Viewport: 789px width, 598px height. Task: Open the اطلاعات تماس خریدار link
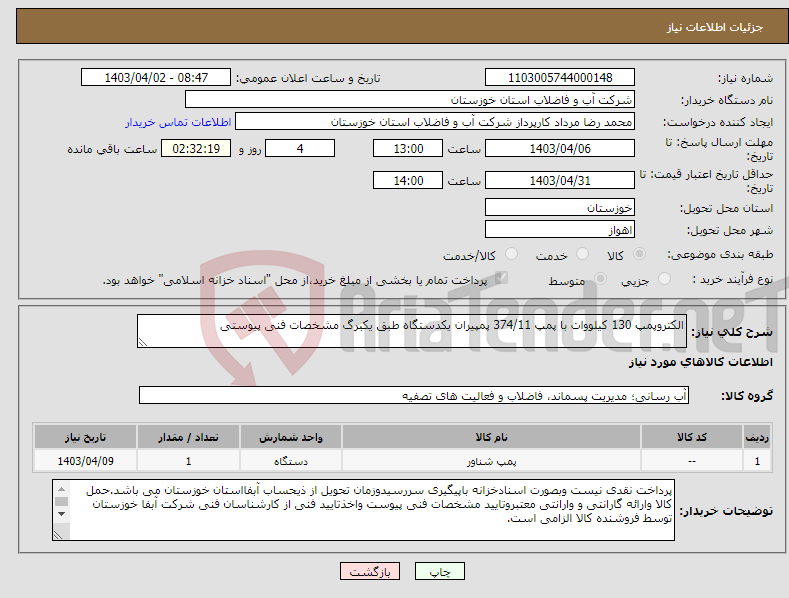(178, 122)
